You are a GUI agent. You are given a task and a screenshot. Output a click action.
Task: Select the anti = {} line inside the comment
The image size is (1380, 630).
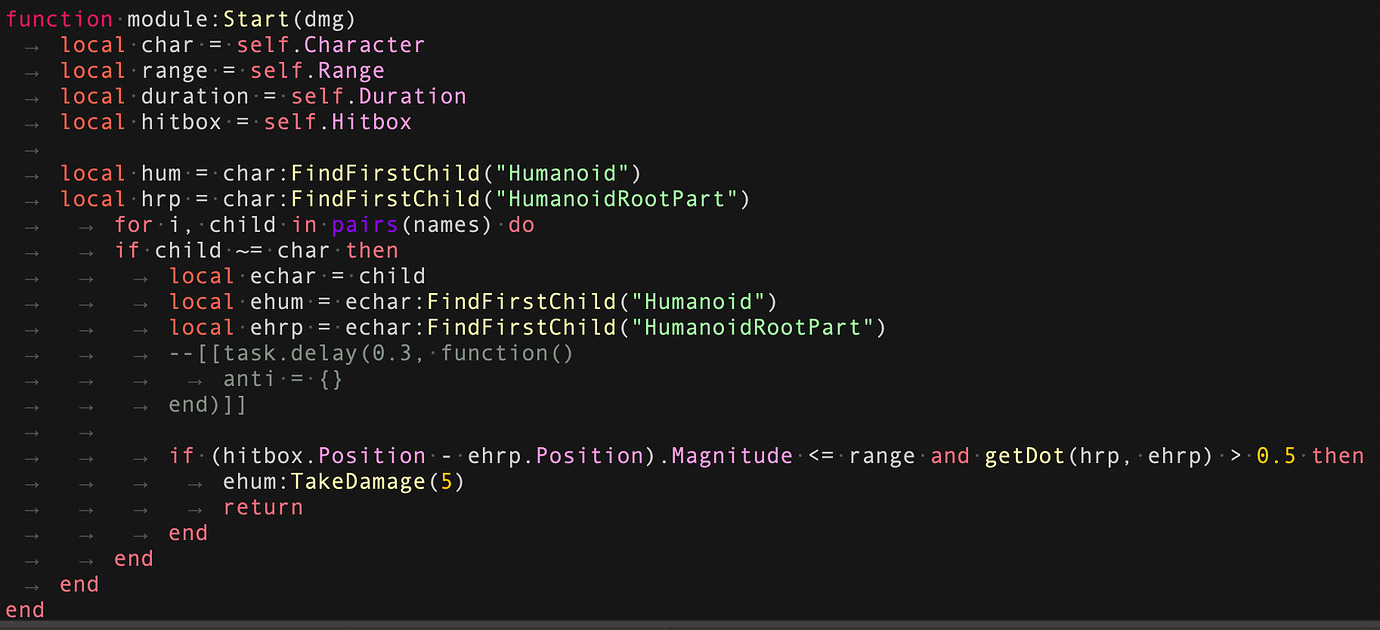285,378
